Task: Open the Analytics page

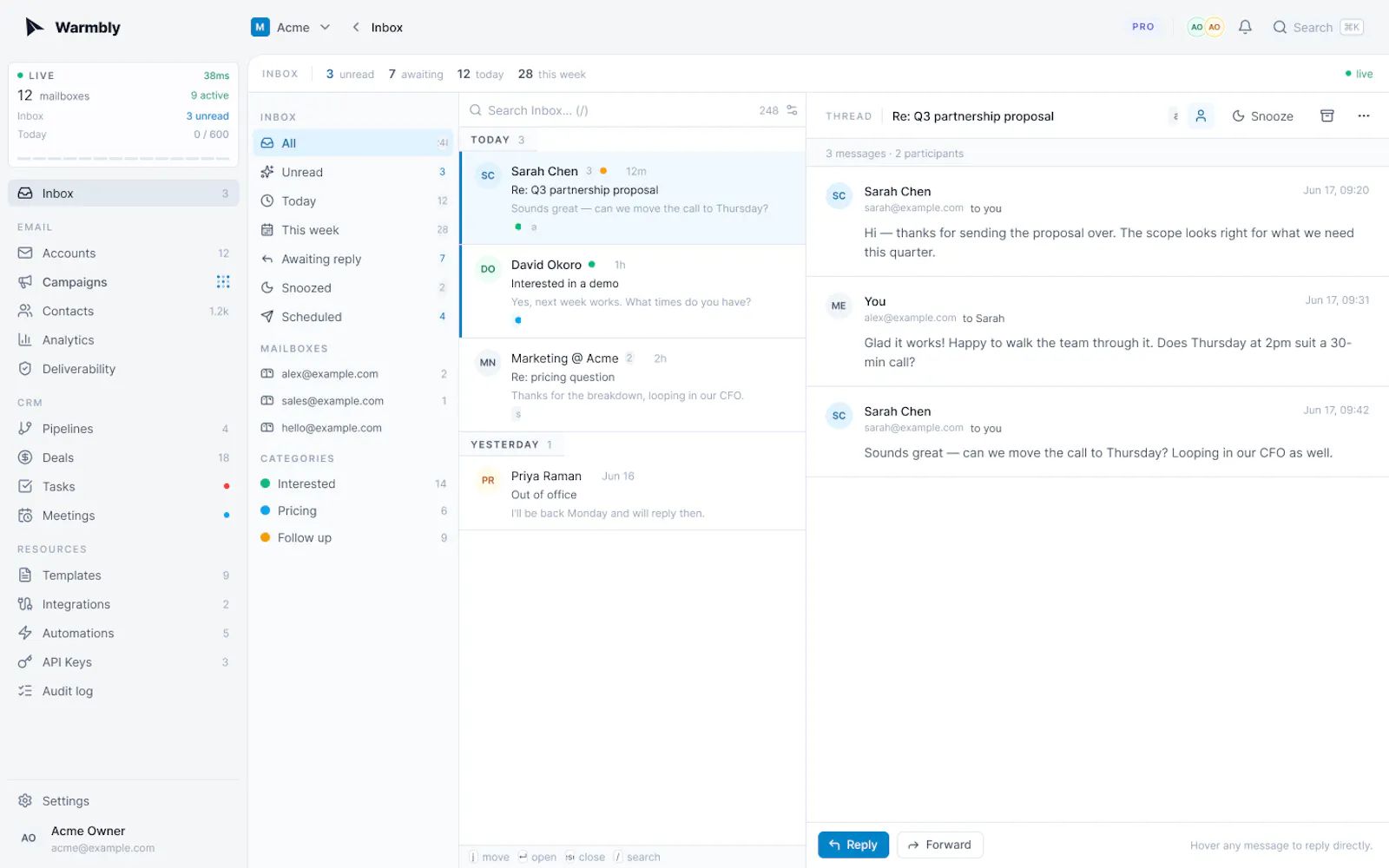Action: click(x=123, y=340)
